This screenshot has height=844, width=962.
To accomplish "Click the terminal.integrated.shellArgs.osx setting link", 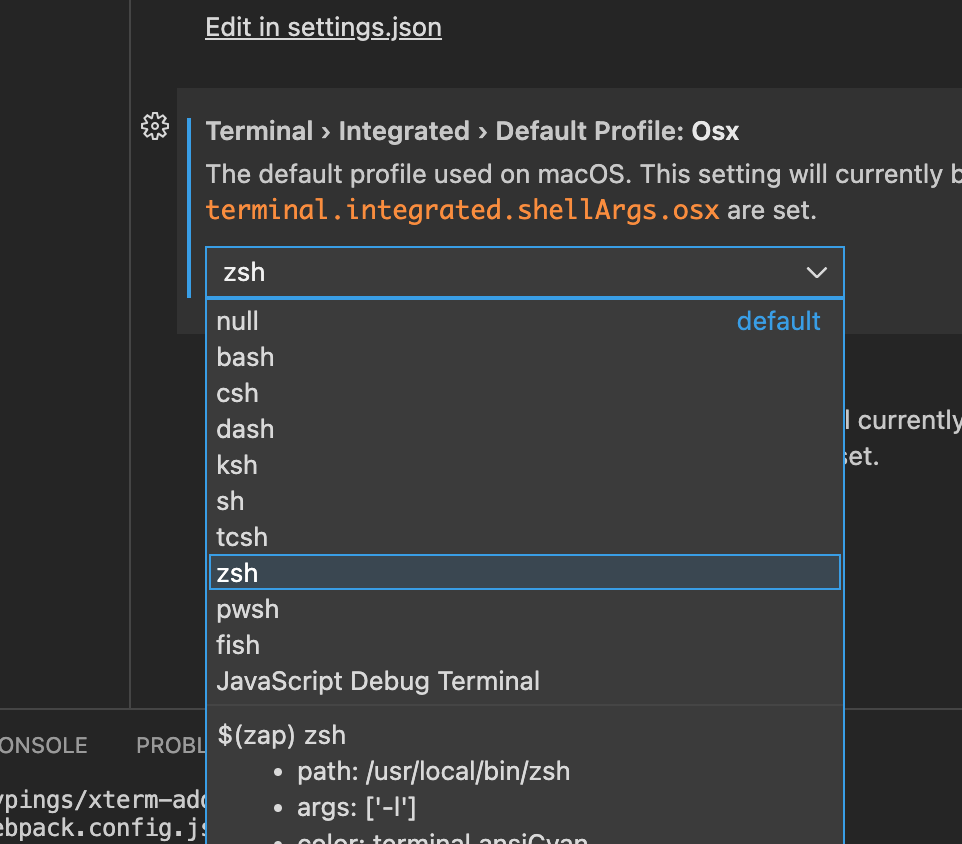I will coord(461,210).
